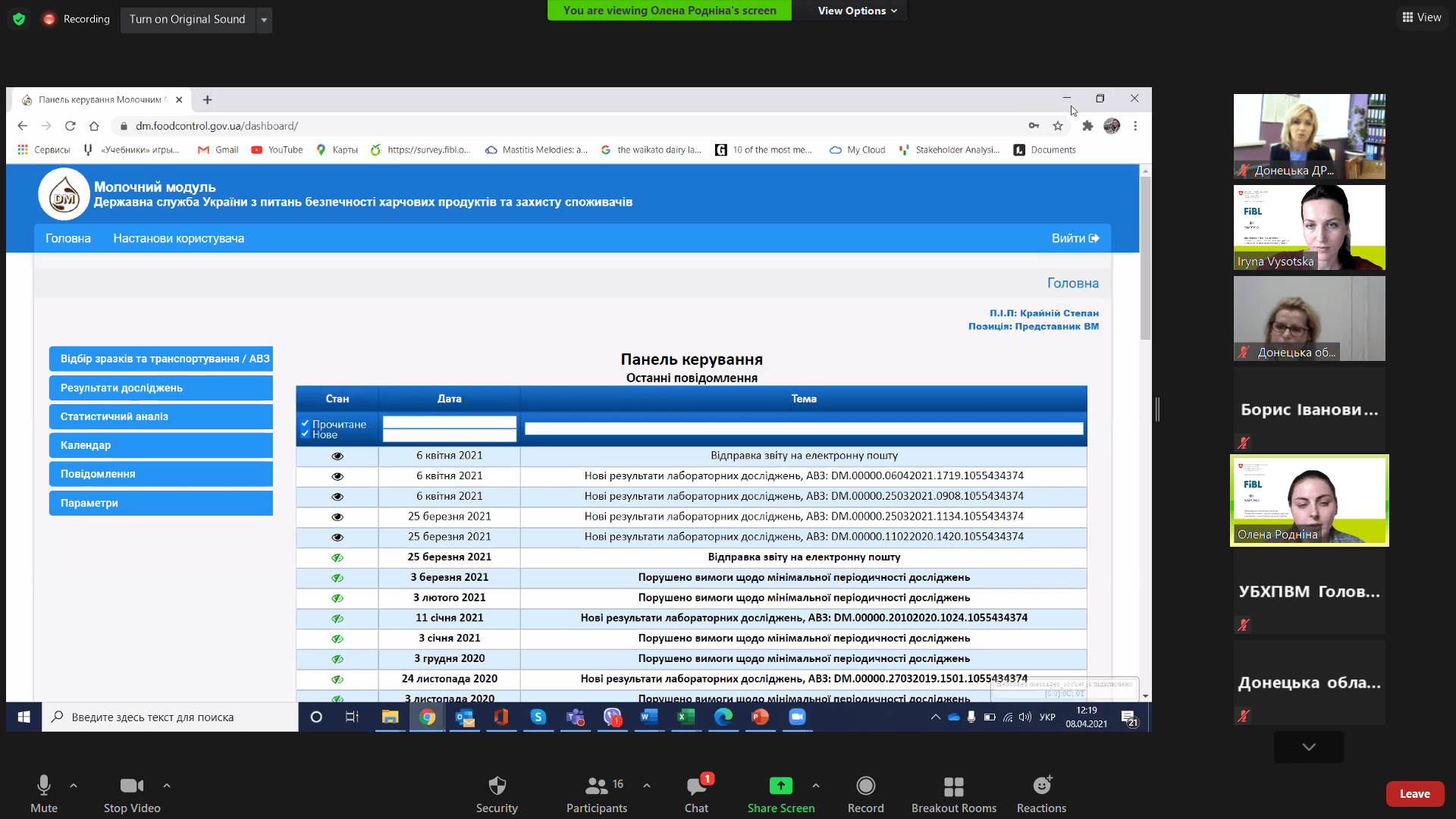
Task: Uncheck the Нове status checkbox
Action: (305, 434)
